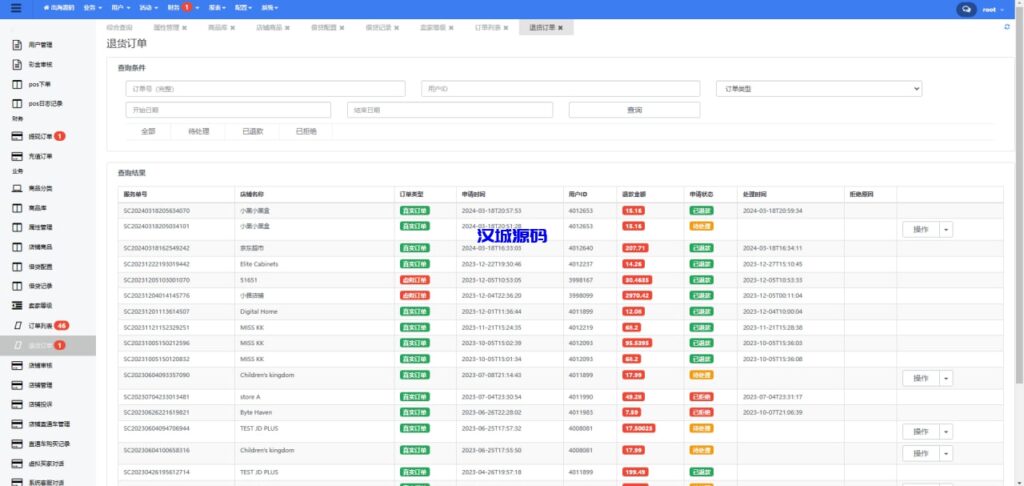Switch to the 卖家等级 tab
Viewport: 1024px width, 486px height.
tap(432, 28)
